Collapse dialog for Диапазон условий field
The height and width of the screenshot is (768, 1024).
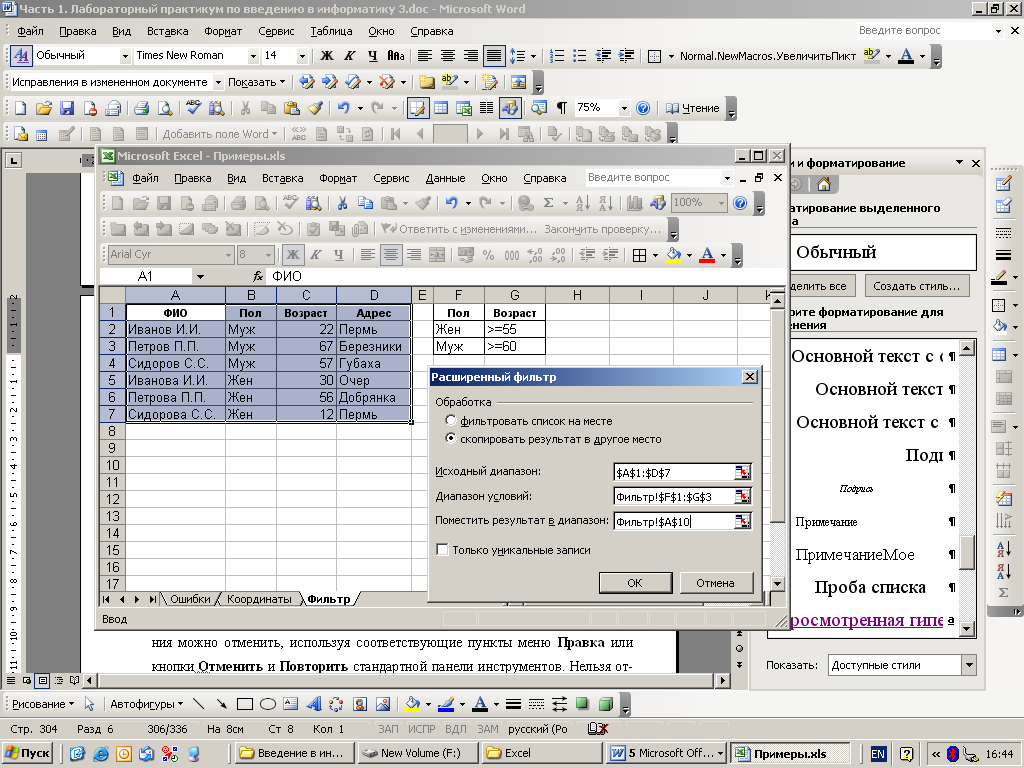[x=743, y=497]
